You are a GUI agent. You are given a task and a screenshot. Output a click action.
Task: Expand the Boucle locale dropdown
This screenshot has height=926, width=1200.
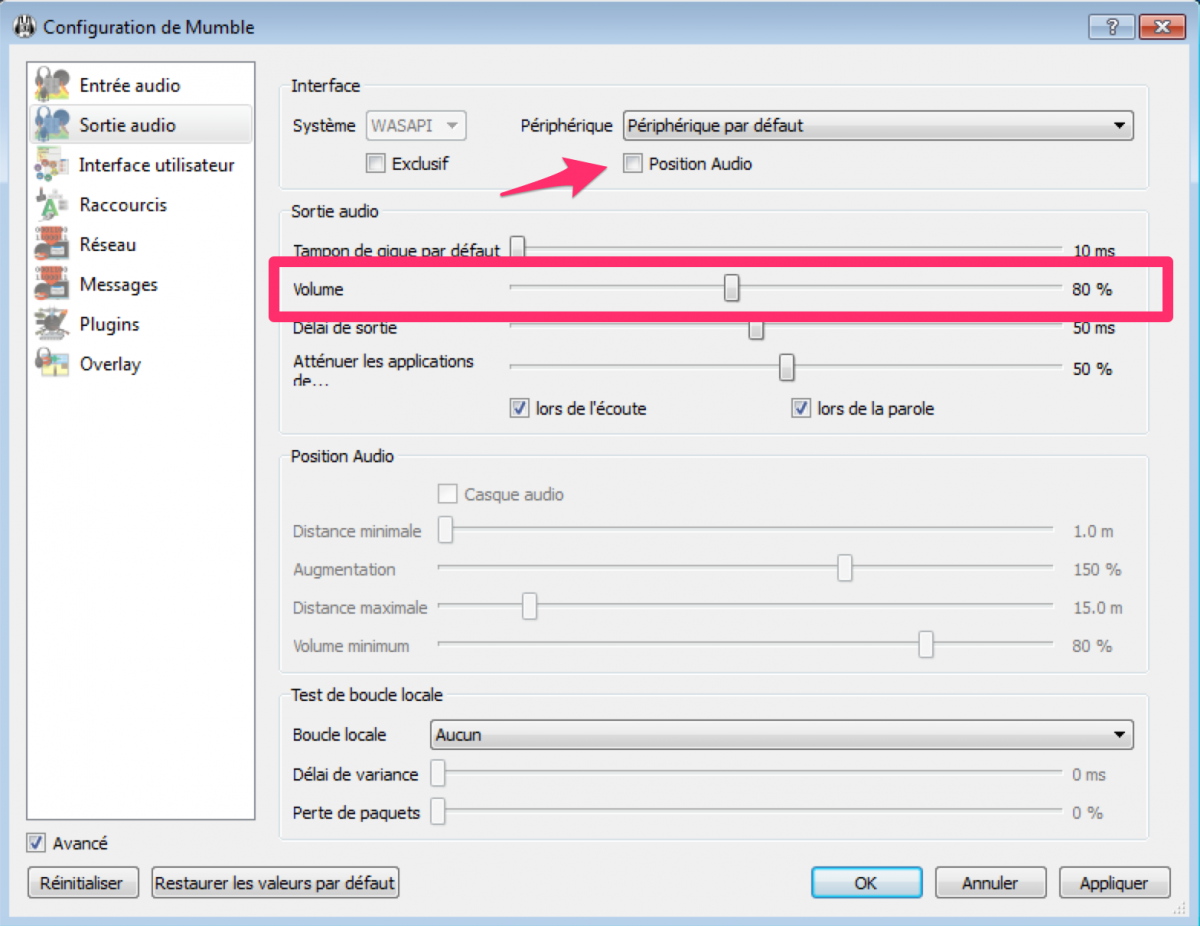pyautogui.click(x=781, y=735)
